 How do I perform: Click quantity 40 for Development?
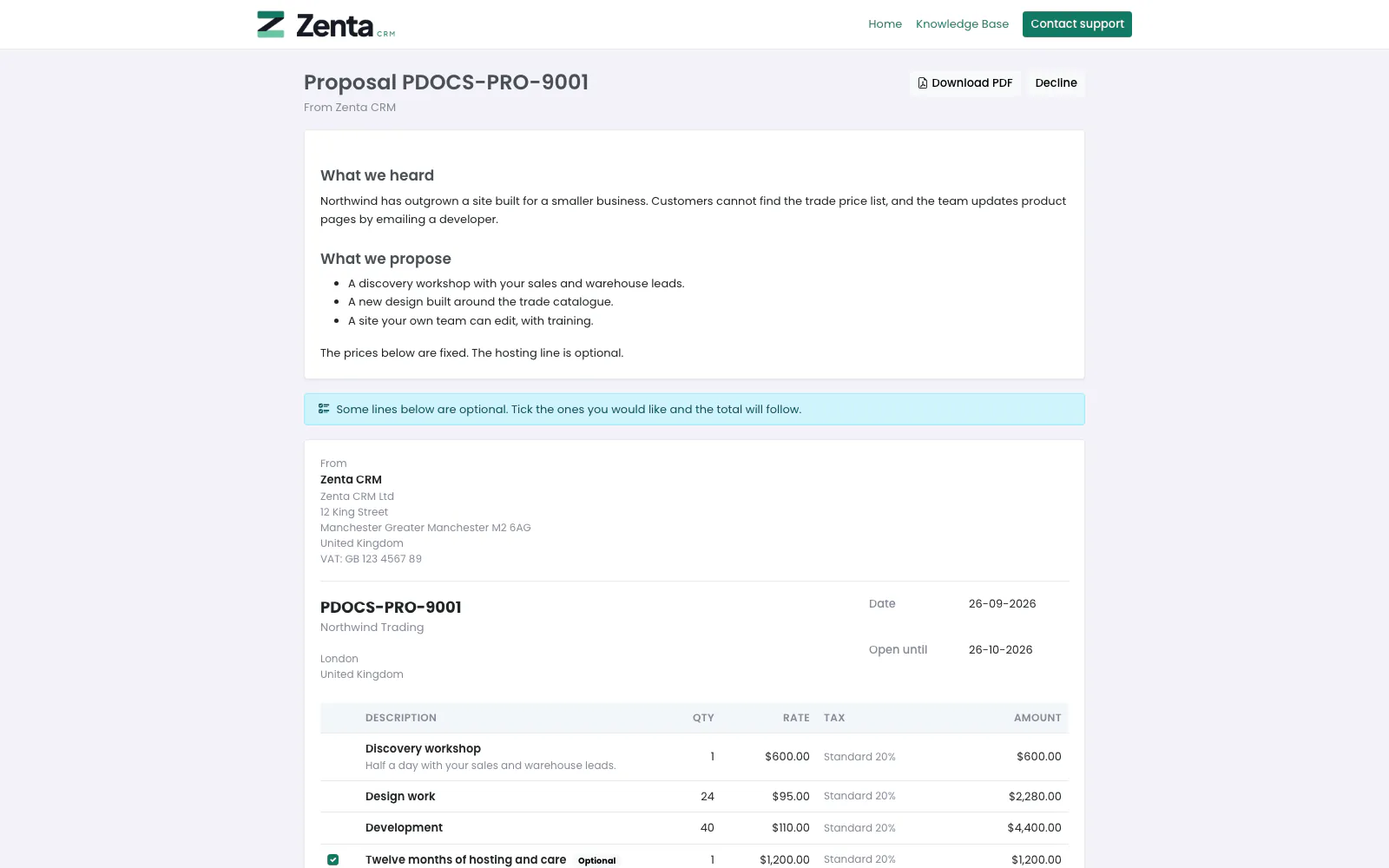(x=708, y=828)
